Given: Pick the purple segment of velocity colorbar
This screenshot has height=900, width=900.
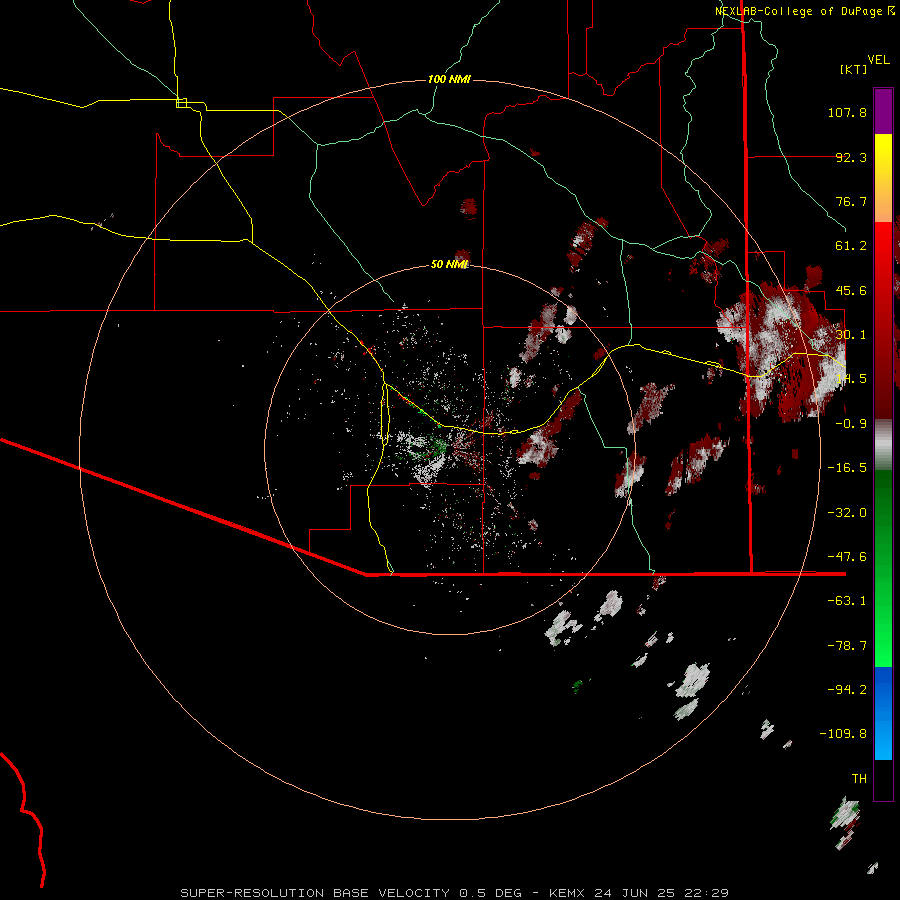Looking at the screenshot, I should click(883, 111).
